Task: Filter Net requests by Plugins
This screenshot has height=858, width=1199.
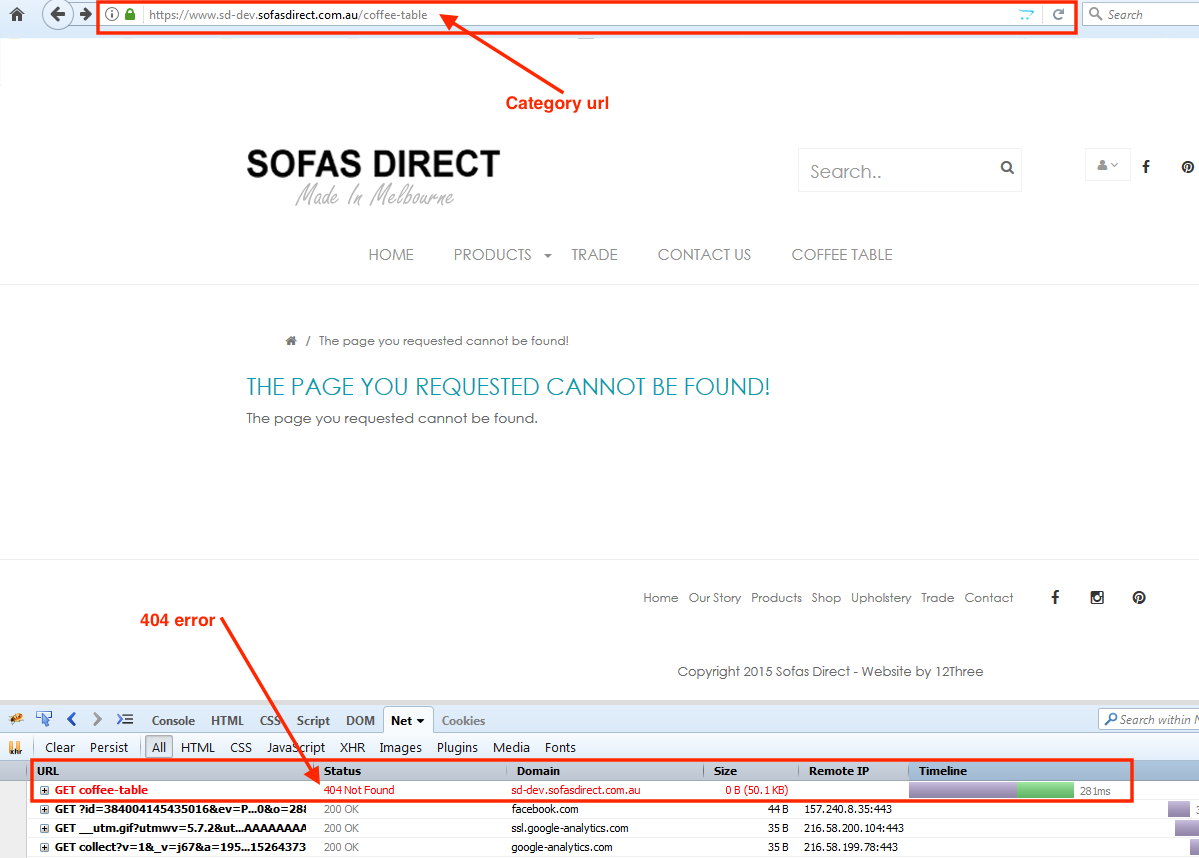Action: pos(457,747)
